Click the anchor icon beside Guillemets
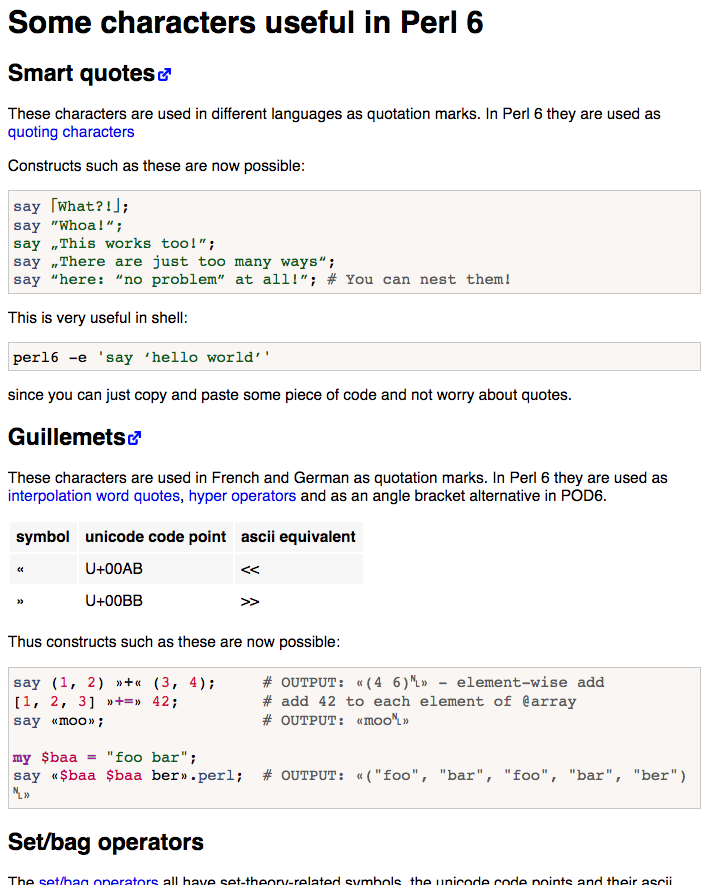The image size is (710, 885). [135, 438]
